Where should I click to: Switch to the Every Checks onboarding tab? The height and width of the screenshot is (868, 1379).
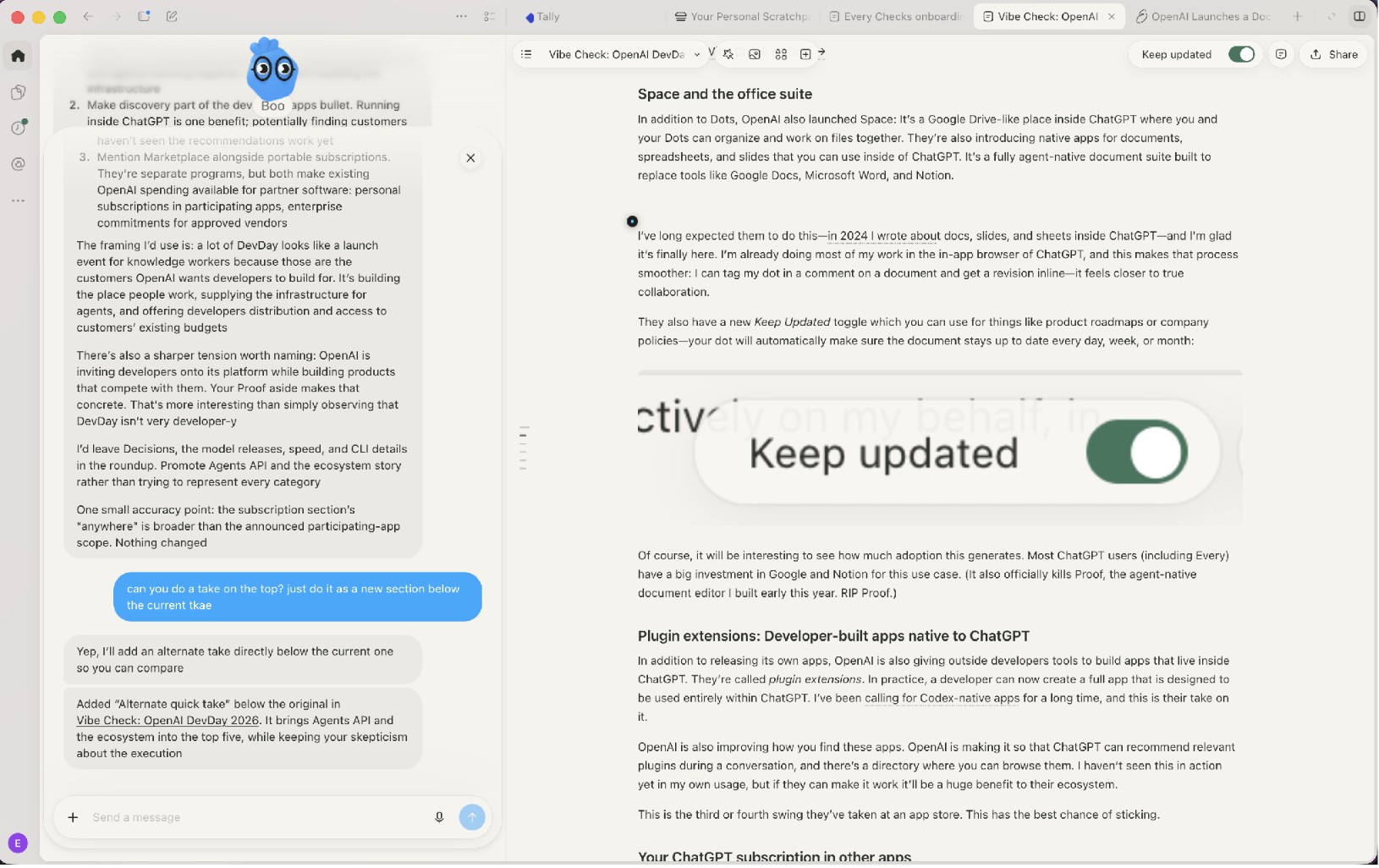(x=896, y=16)
